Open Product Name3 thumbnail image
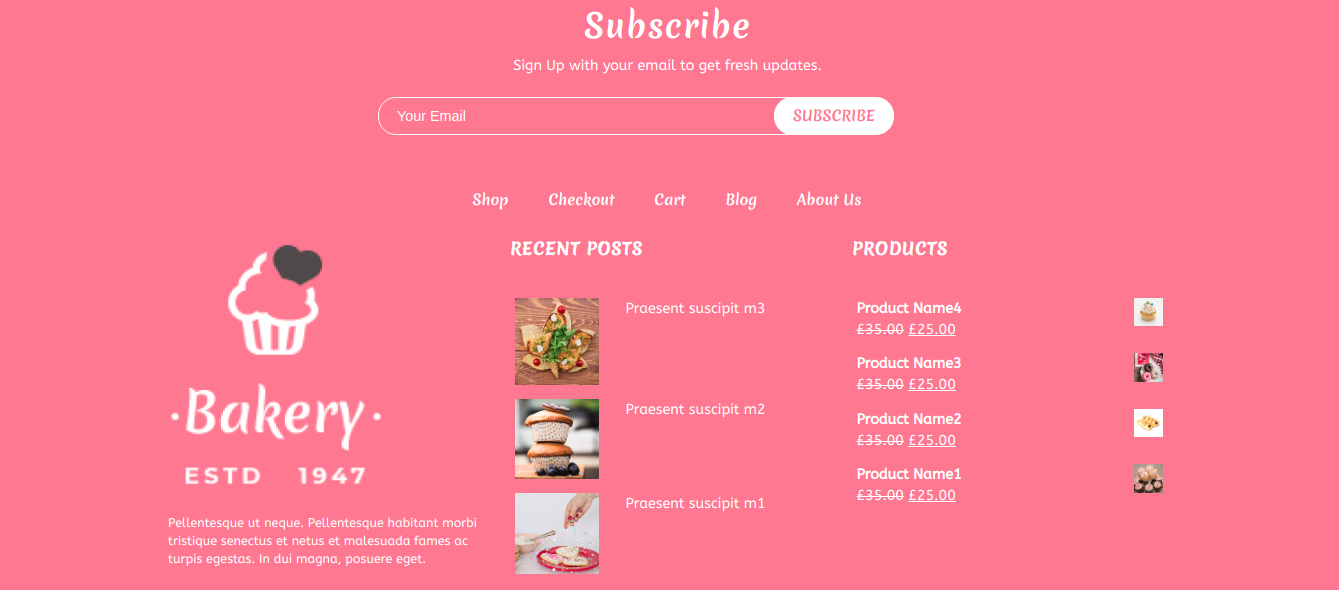The width and height of the screenshot is (1339, 590). pyautogui.click(x=1148, y=367)
